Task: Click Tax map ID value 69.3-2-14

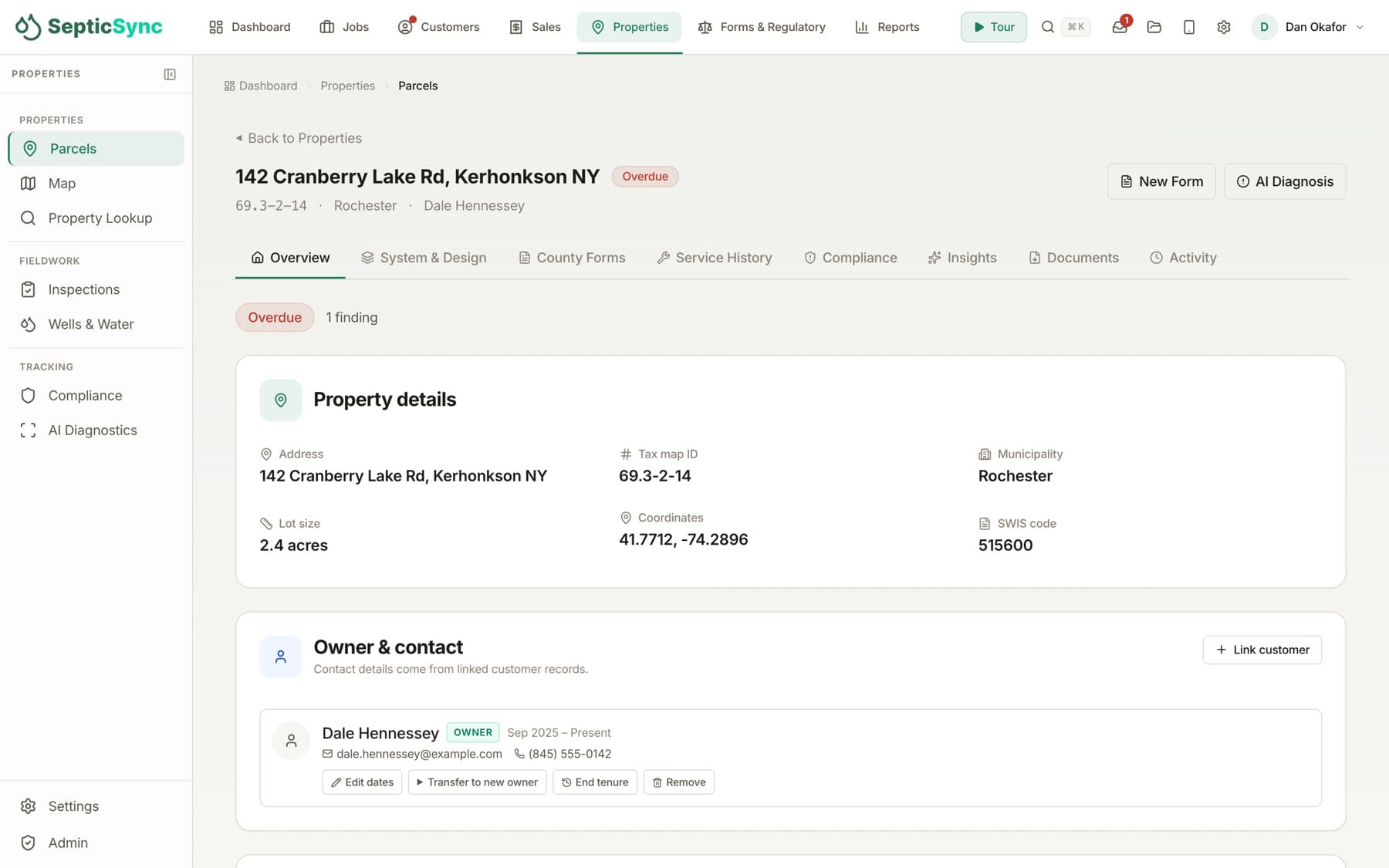Action: click(655, 476)
